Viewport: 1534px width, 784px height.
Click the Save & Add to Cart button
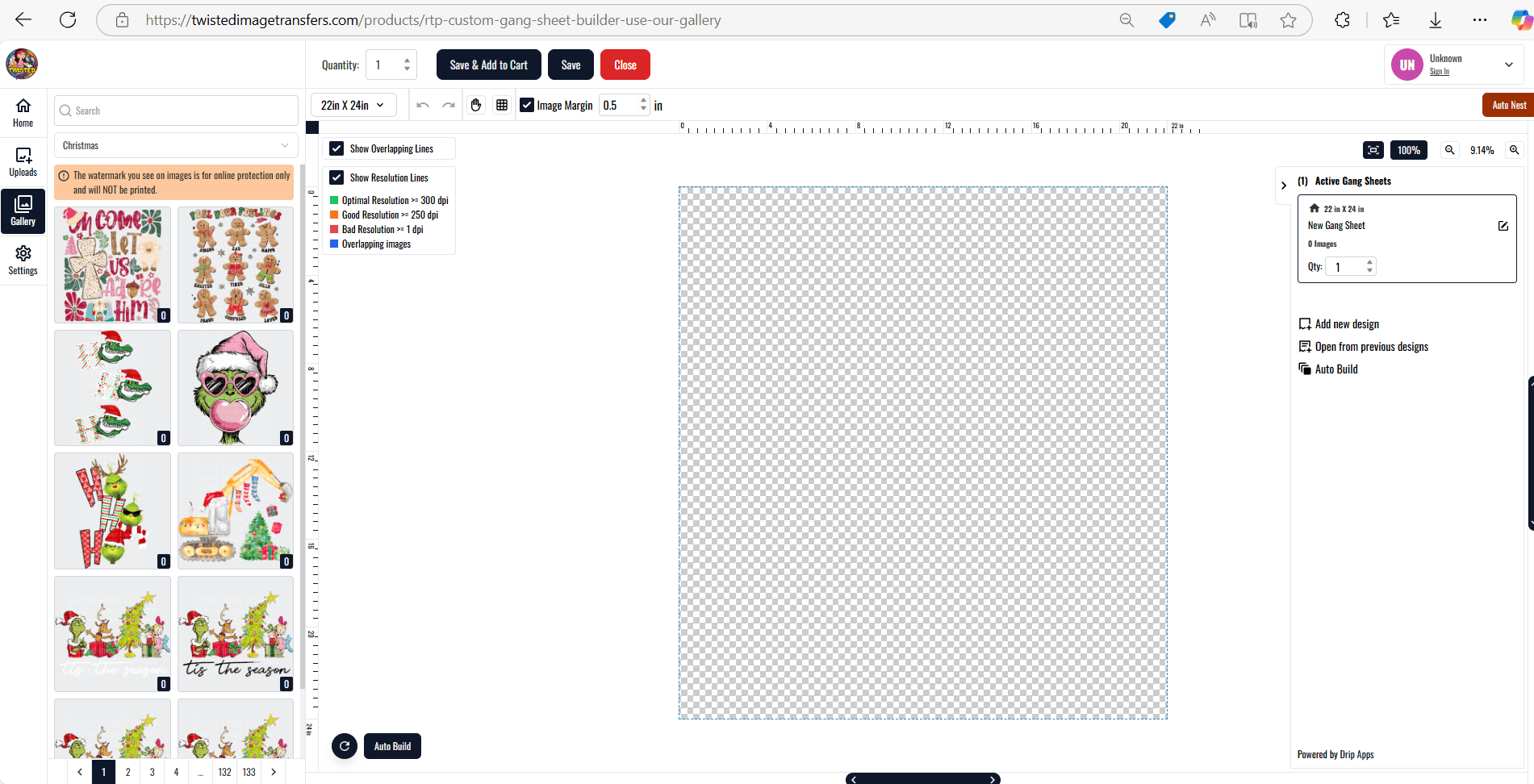(x=488, y=65)
